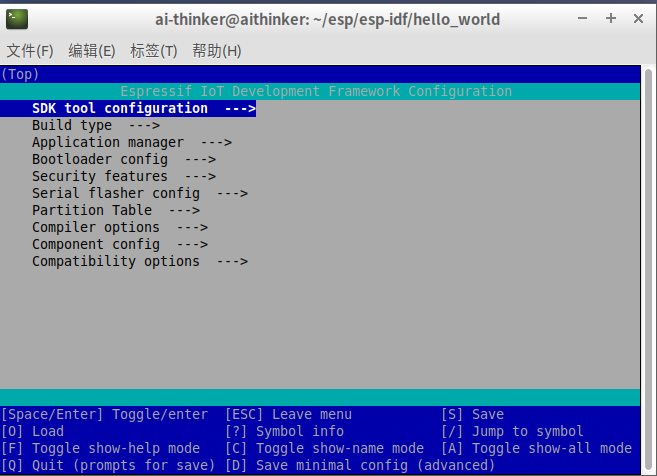The height and width of the screenshot is (476, 657).
Task: Click the [?] Symbol info hint
Action: [285, 431]
